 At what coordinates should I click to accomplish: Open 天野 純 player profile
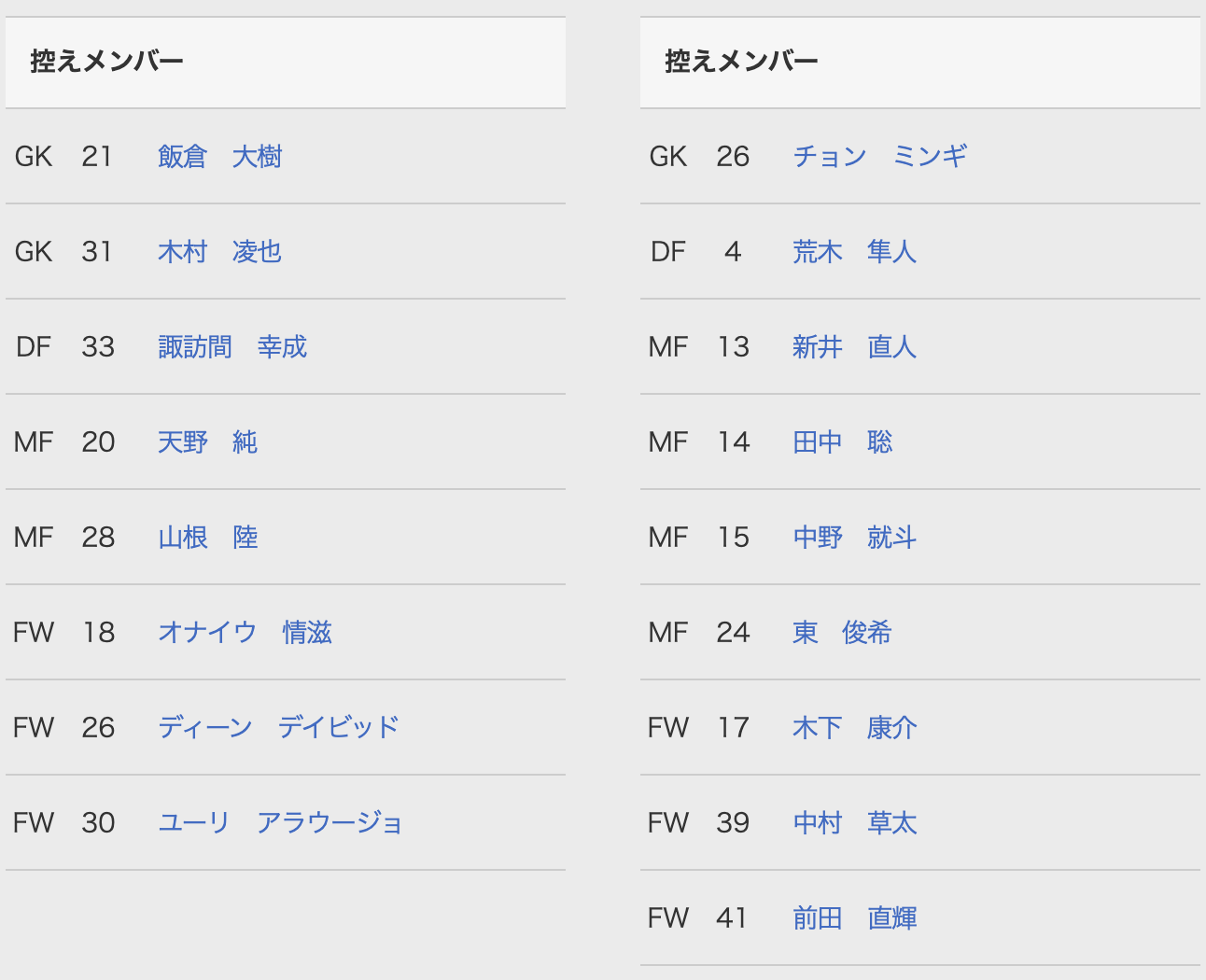[x=207, y=441]
